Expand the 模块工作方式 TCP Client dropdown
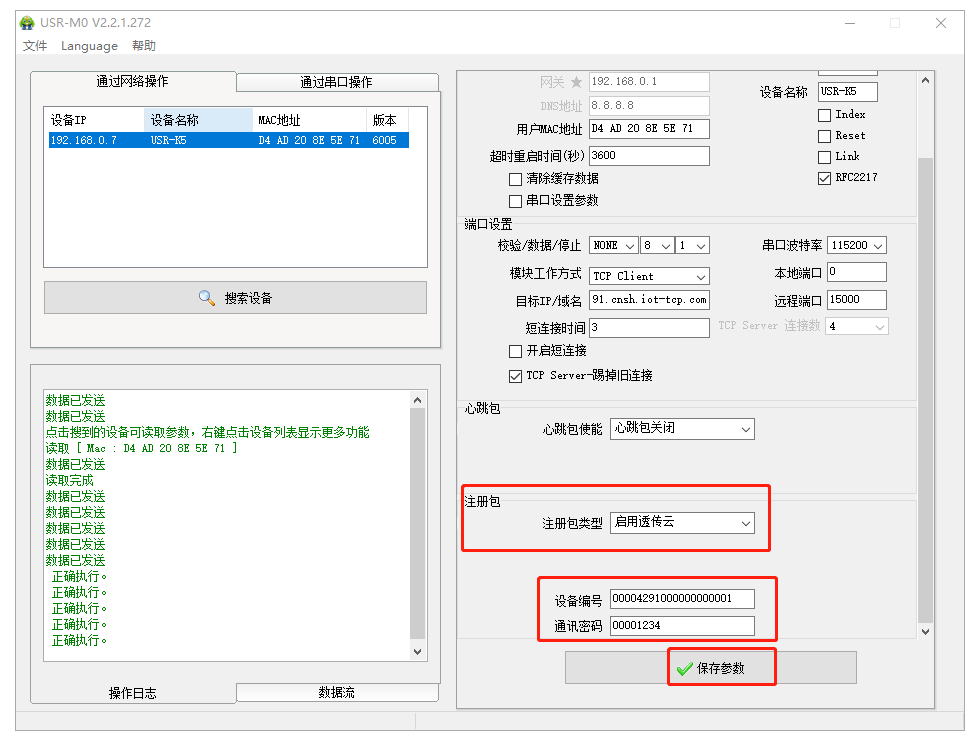 pyautogui.click(x=650, y=276)
